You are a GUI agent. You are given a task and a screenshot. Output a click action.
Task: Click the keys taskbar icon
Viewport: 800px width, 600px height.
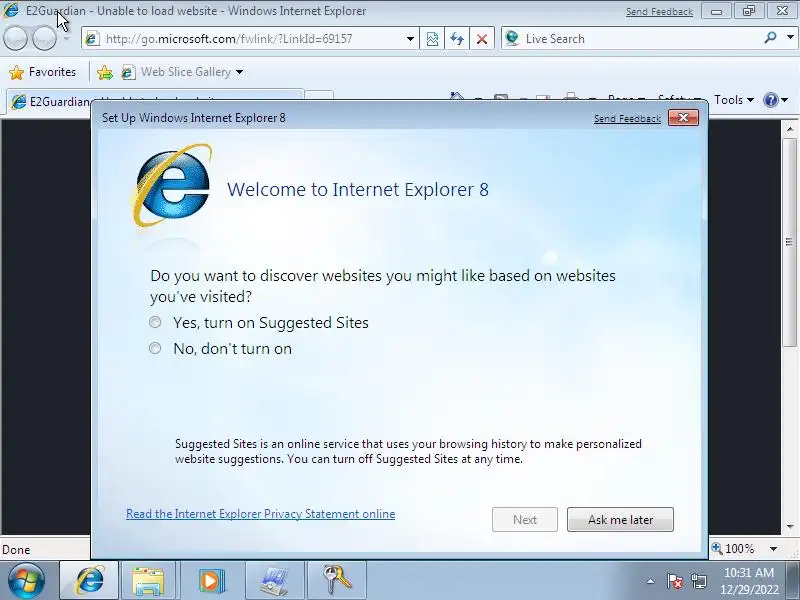[x=338, y=581]
